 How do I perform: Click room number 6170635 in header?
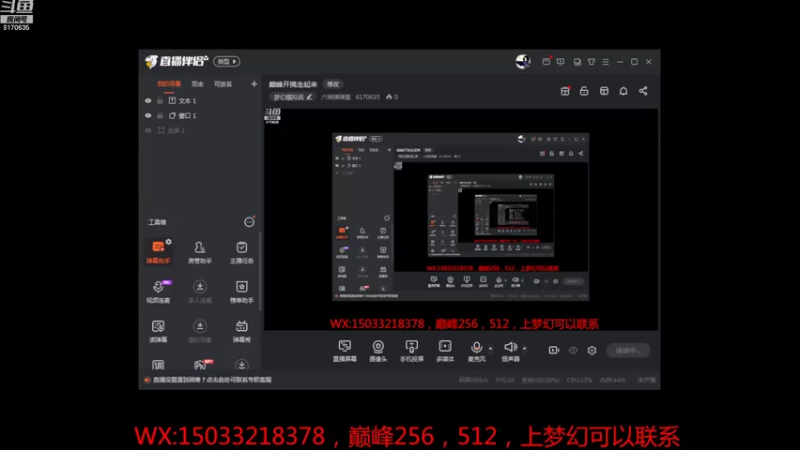[367, 97]
